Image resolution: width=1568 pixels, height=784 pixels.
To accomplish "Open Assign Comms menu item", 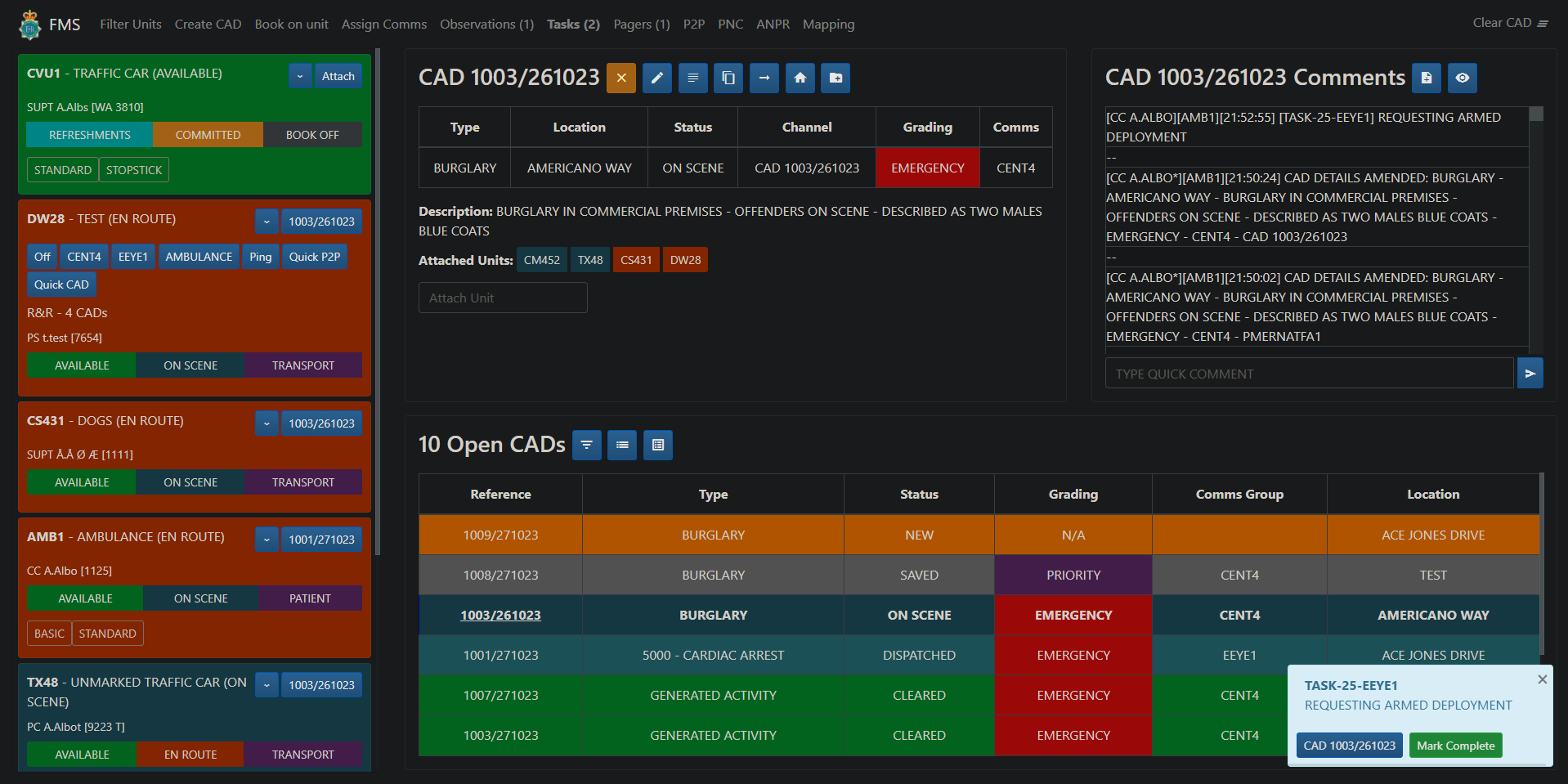I will tap(384, 25).
